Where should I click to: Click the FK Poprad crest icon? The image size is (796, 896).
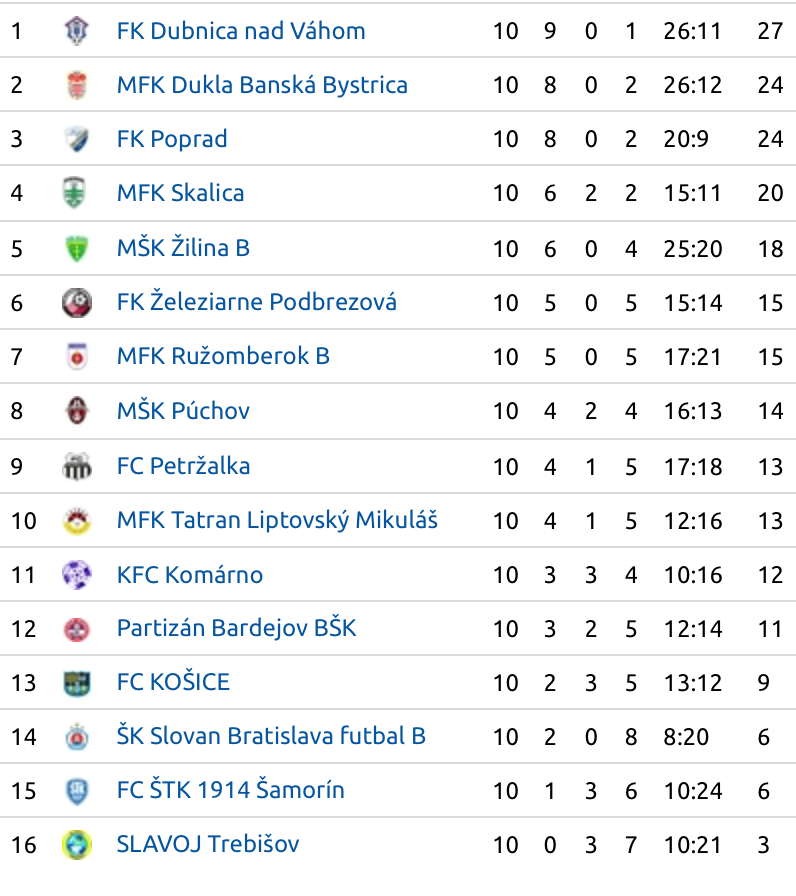point(77,139)
